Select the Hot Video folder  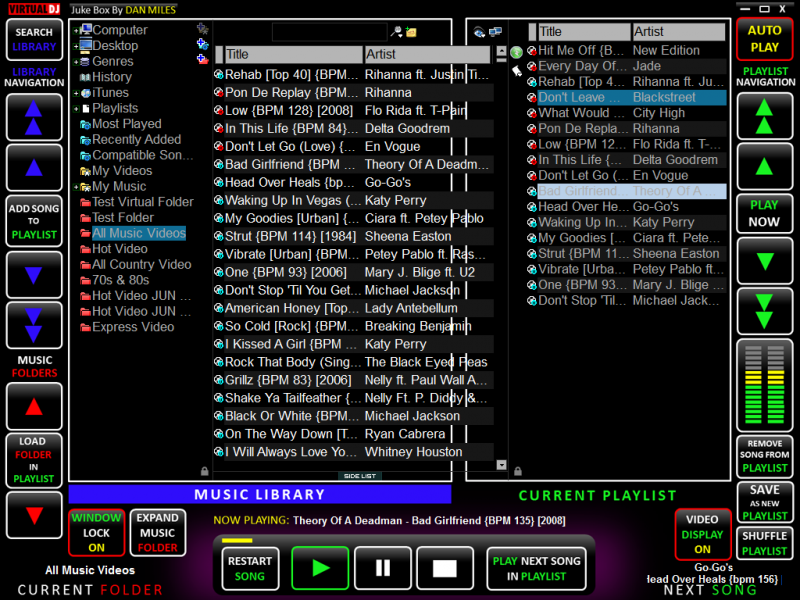(x=120, y=249)
